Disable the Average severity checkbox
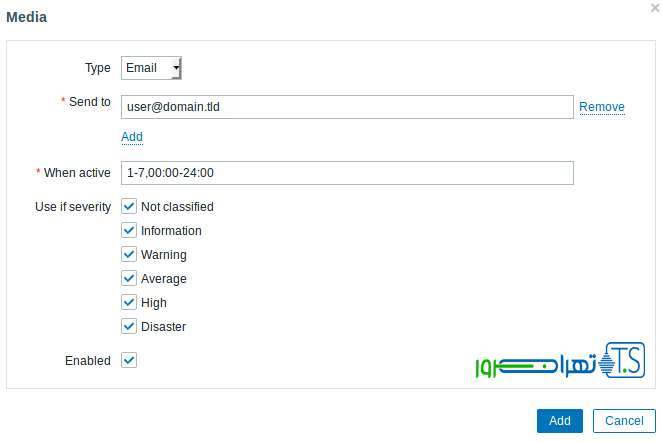The width and height of the screenshot is (662, 442). pyautogui.click(x=129, y=279)
